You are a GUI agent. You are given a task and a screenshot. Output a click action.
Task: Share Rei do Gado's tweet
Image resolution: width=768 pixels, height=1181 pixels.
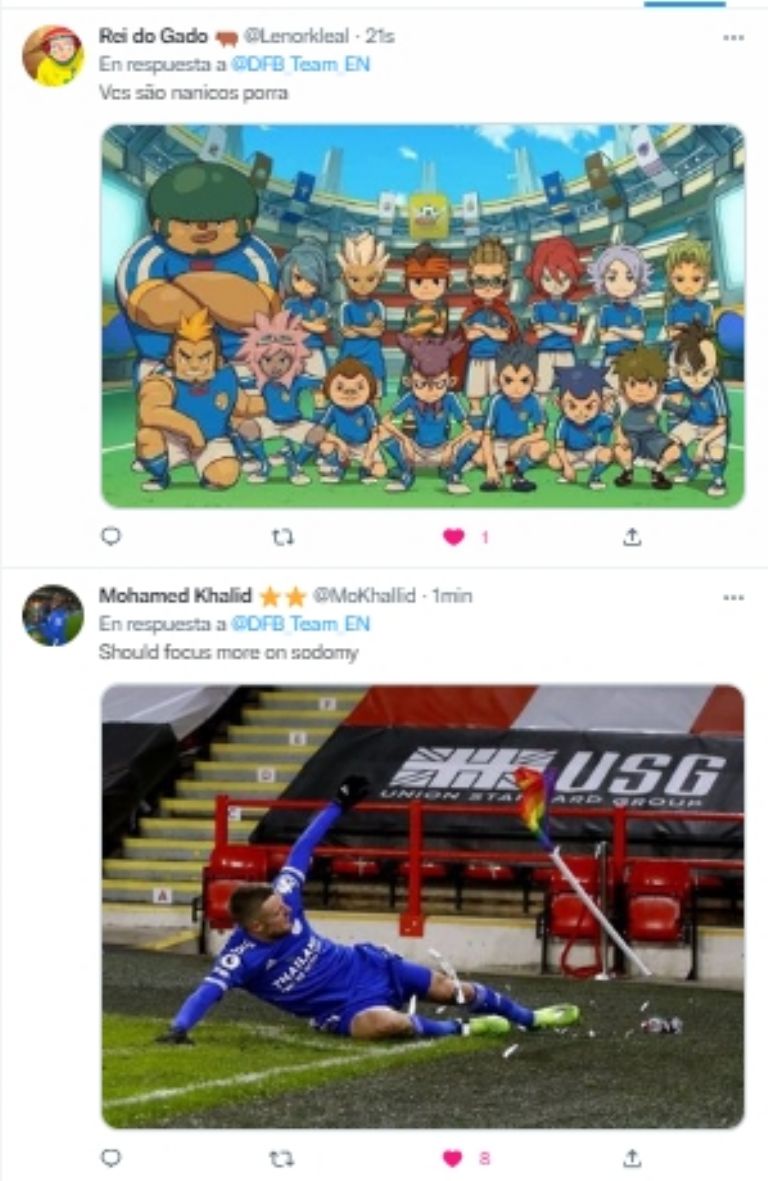click(x=632, y=537)
